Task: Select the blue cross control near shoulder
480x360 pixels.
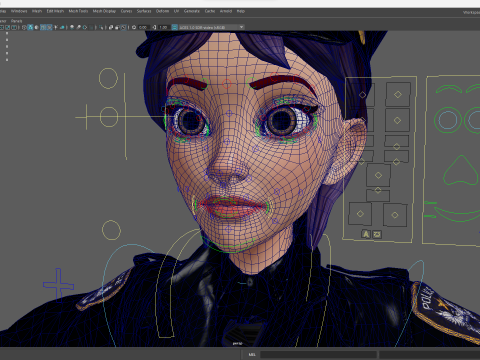Action: [x=58, y=285]
